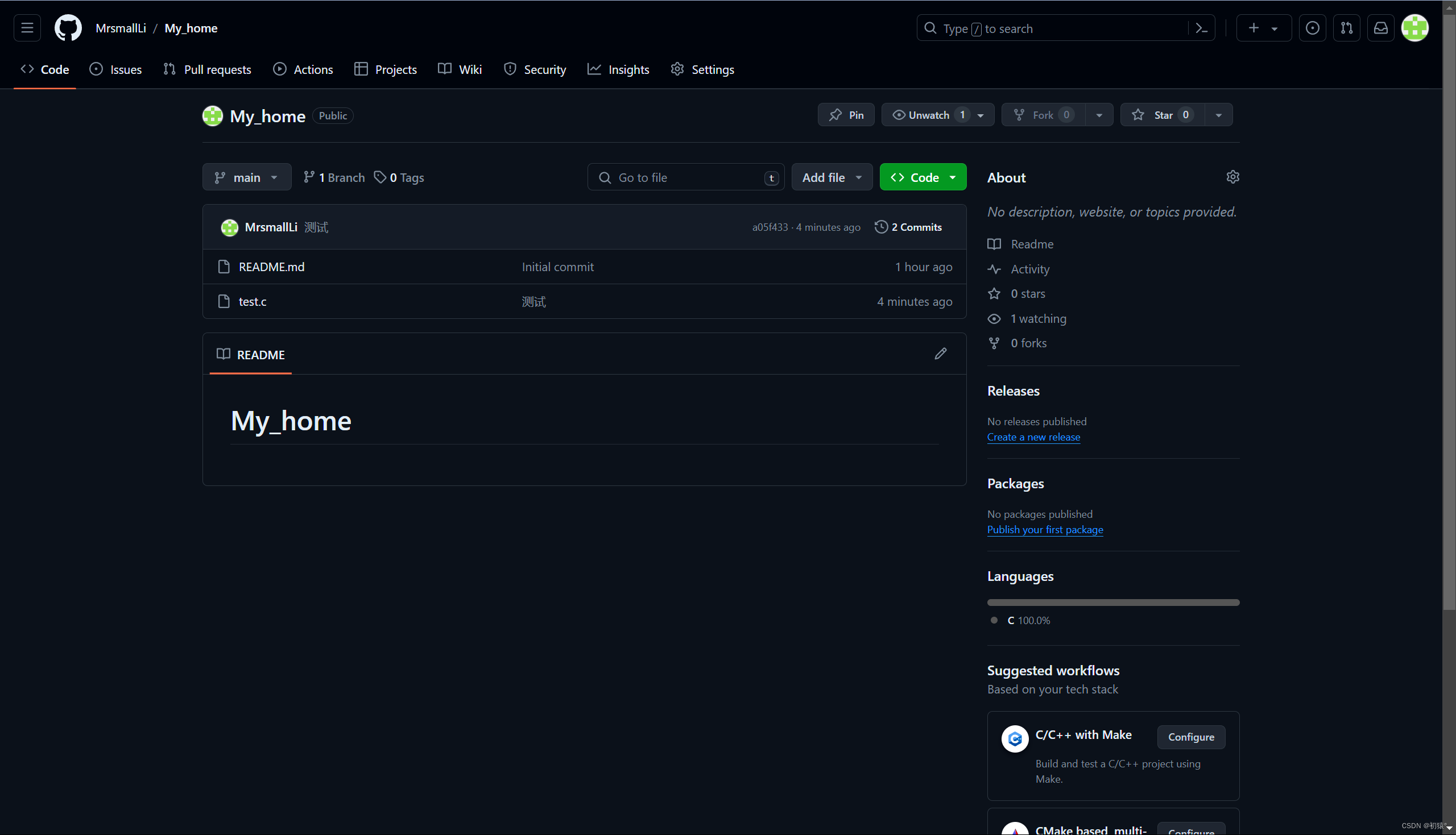Viewport: 1456px width, 835px height.
Task: Open the Pull requests tab
Action: [208, 69]
